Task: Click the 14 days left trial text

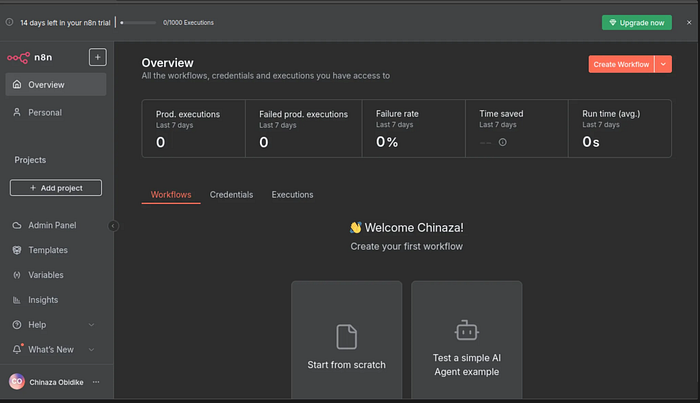Action: [x=65, y=23]
